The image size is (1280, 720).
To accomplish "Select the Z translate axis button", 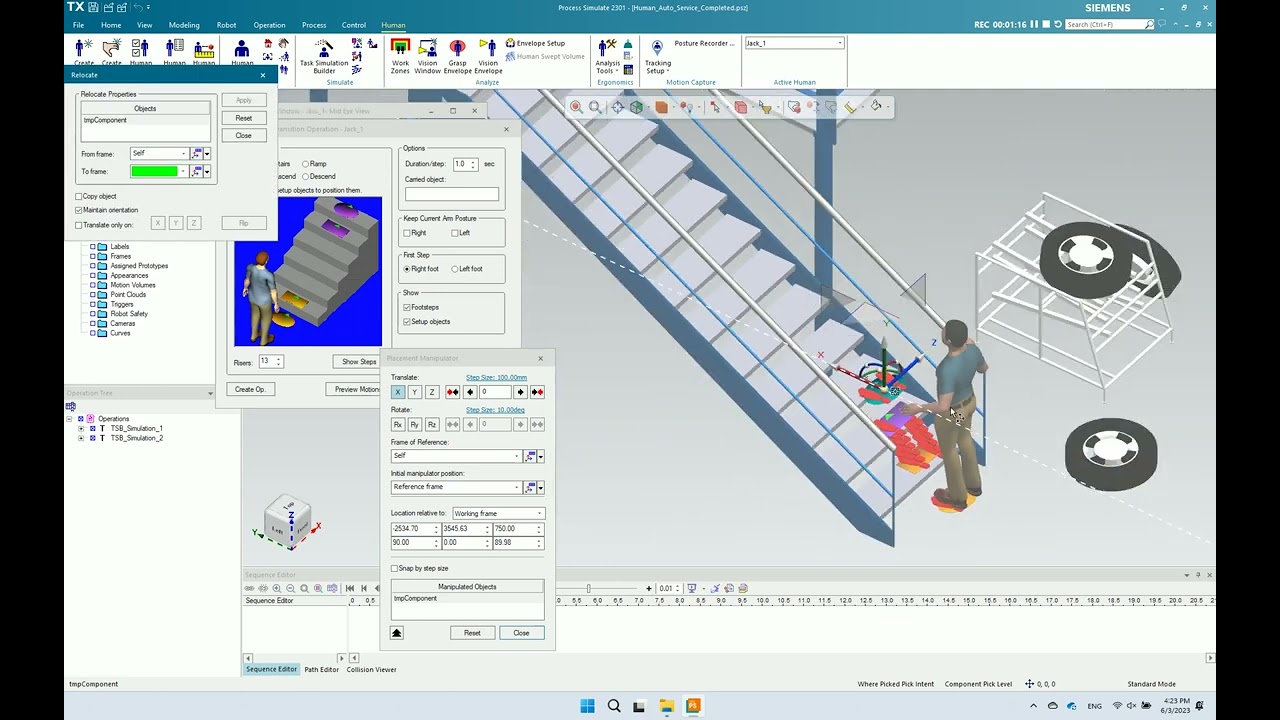I will 432,392.
